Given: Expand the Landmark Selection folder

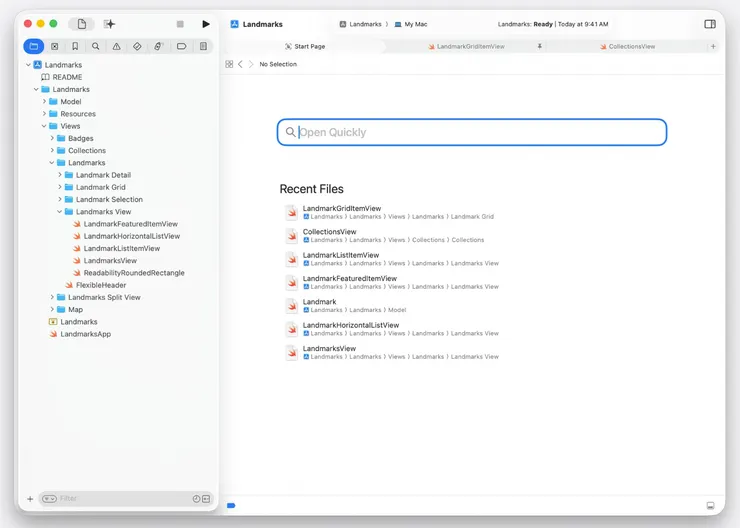Looking at the screenshot, I should [60, 200].
